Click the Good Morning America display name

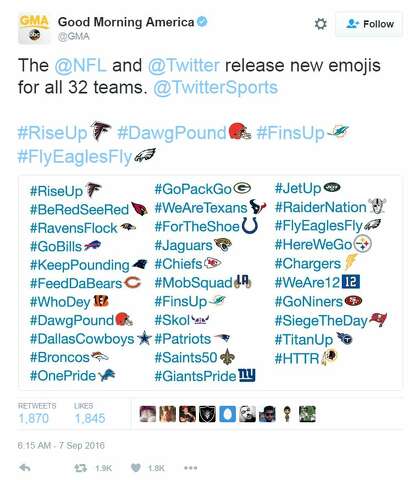[126, 22]
